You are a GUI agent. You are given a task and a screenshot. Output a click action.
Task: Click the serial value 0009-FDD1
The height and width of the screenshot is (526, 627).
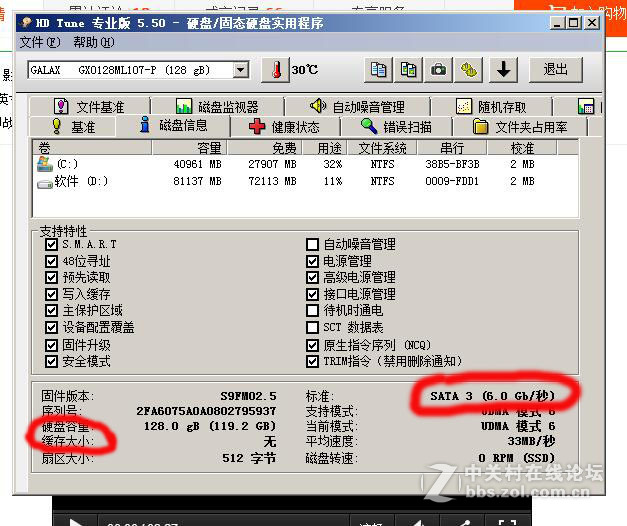click(452, 181)
